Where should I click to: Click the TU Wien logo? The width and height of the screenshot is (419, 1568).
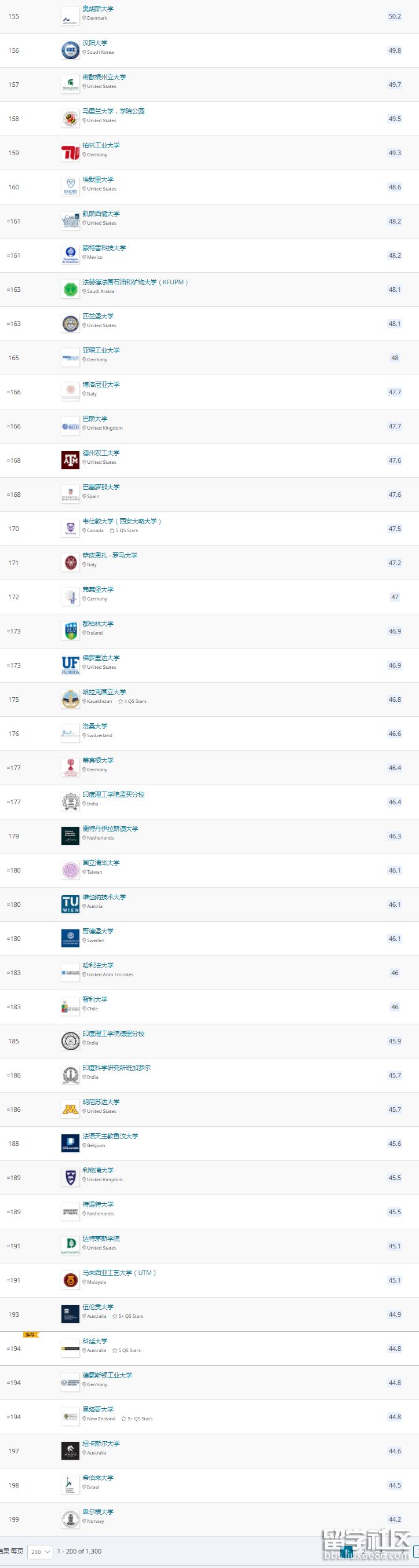pos(71,904)
